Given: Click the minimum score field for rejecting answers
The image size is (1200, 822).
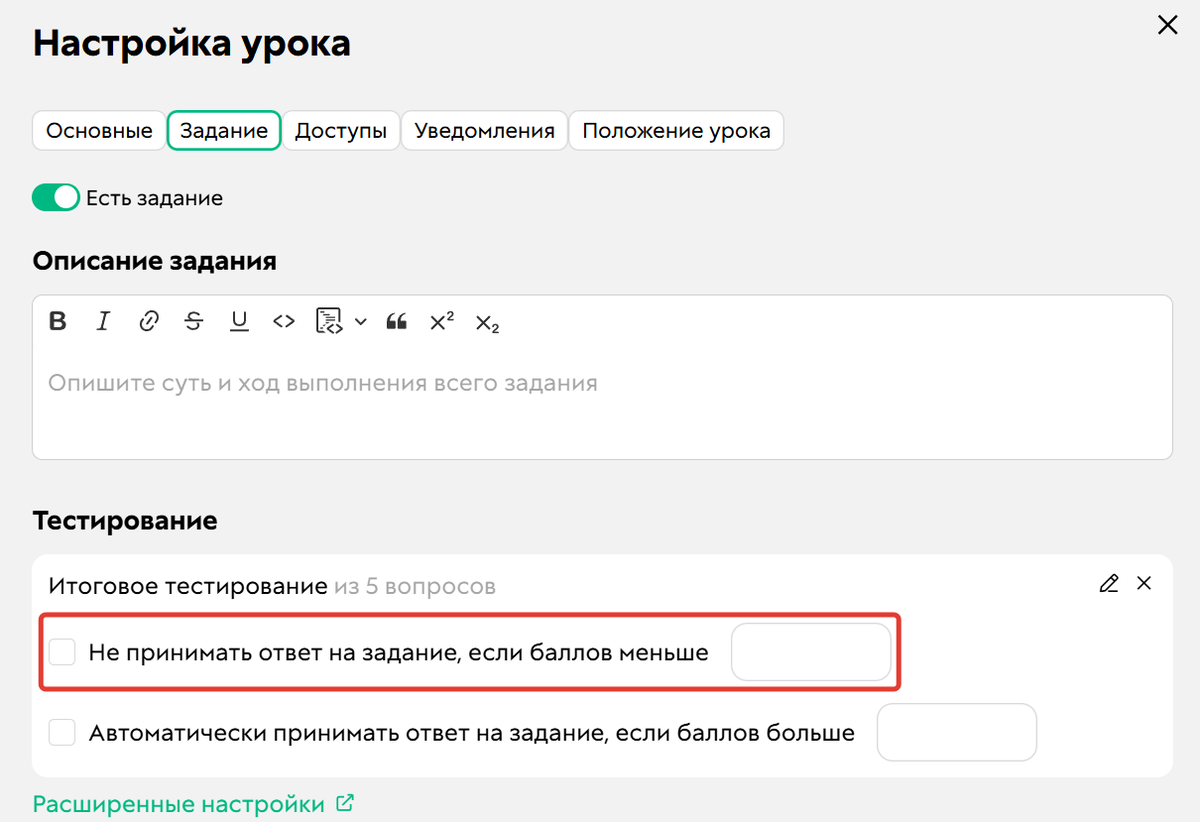Looking at the screenshot, I should tap(811, 652).
